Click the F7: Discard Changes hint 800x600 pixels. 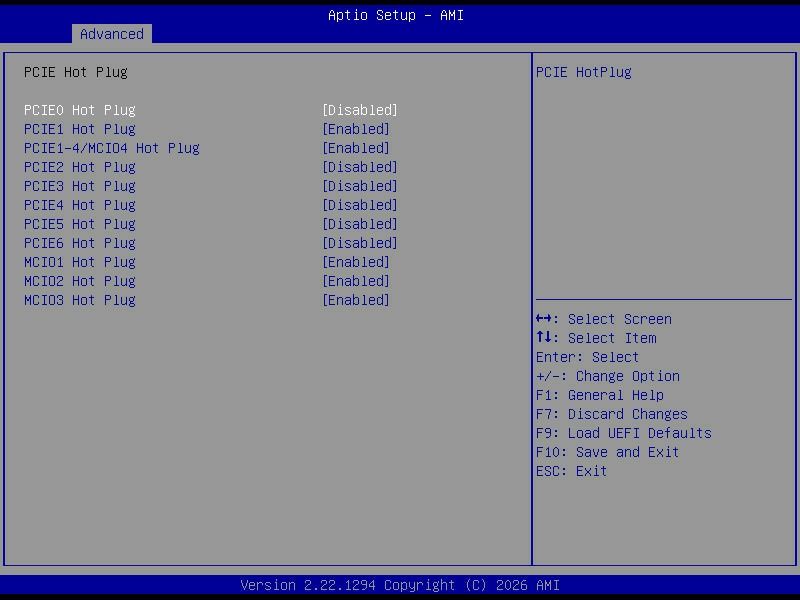pos(612,414)
